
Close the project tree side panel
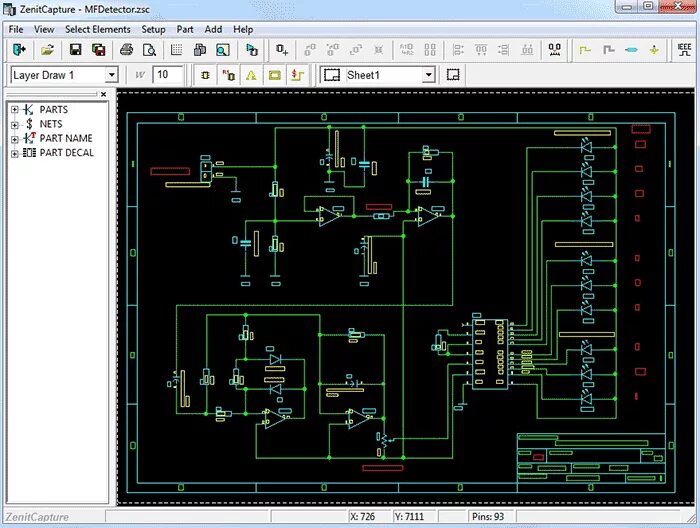(104, 94)
